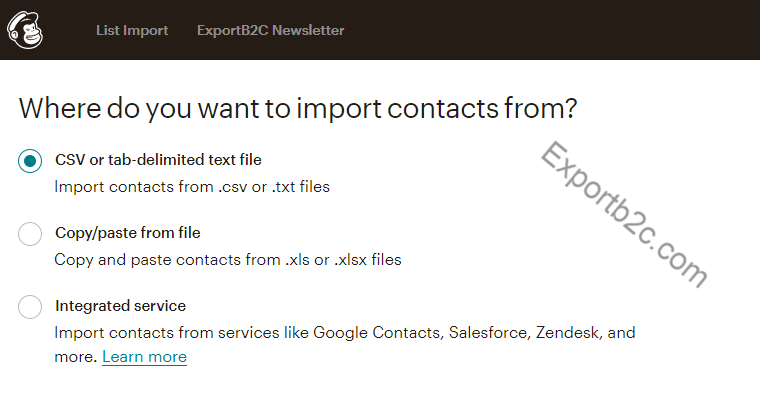Click the 'Copy/paste from file' label
The height and width of the screenshot is (404, 760).
[127, 233]
